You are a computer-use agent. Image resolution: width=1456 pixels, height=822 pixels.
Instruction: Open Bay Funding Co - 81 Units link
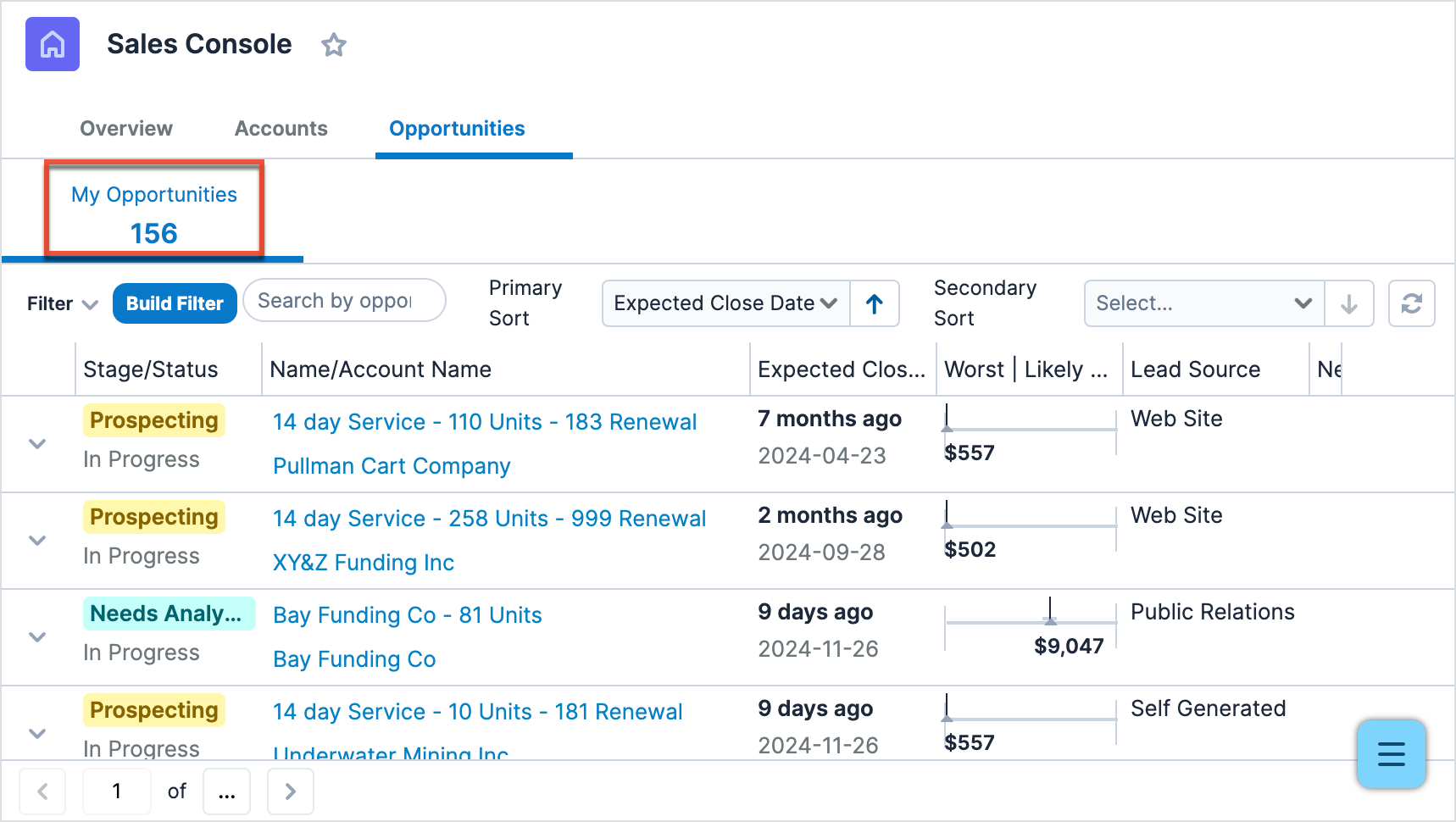point(407,615)
